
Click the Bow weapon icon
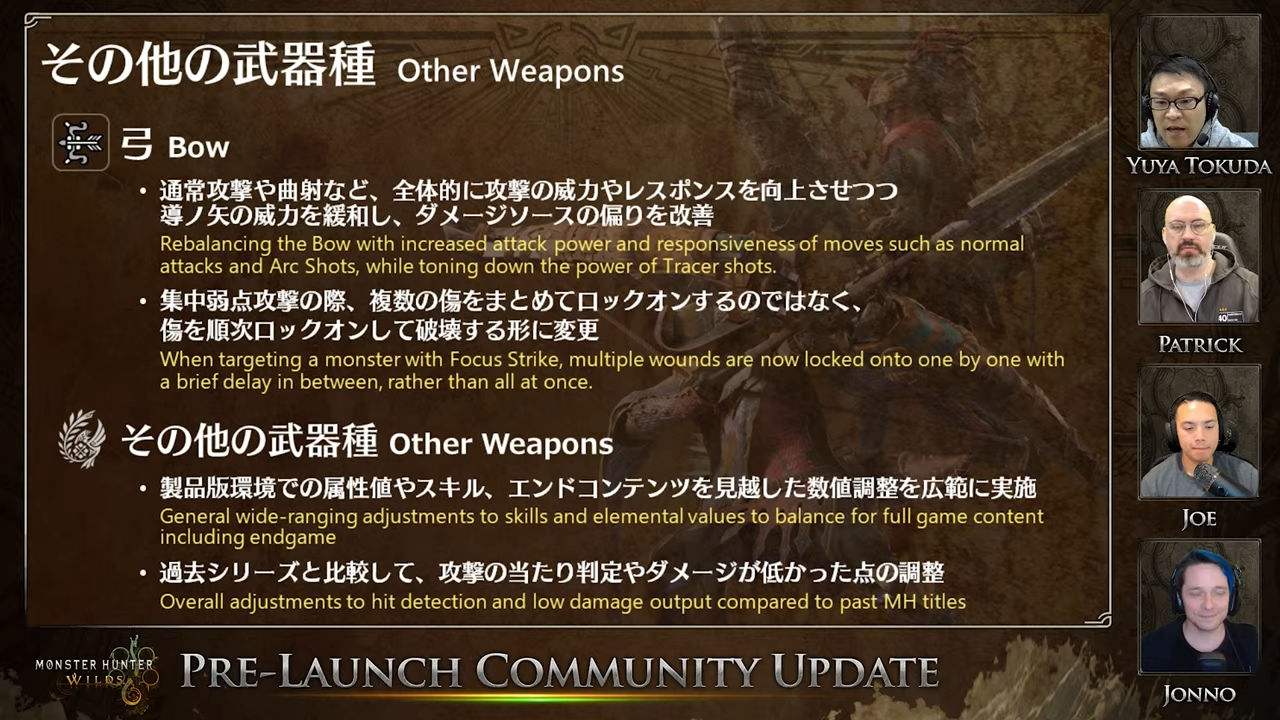coord(81,142)
